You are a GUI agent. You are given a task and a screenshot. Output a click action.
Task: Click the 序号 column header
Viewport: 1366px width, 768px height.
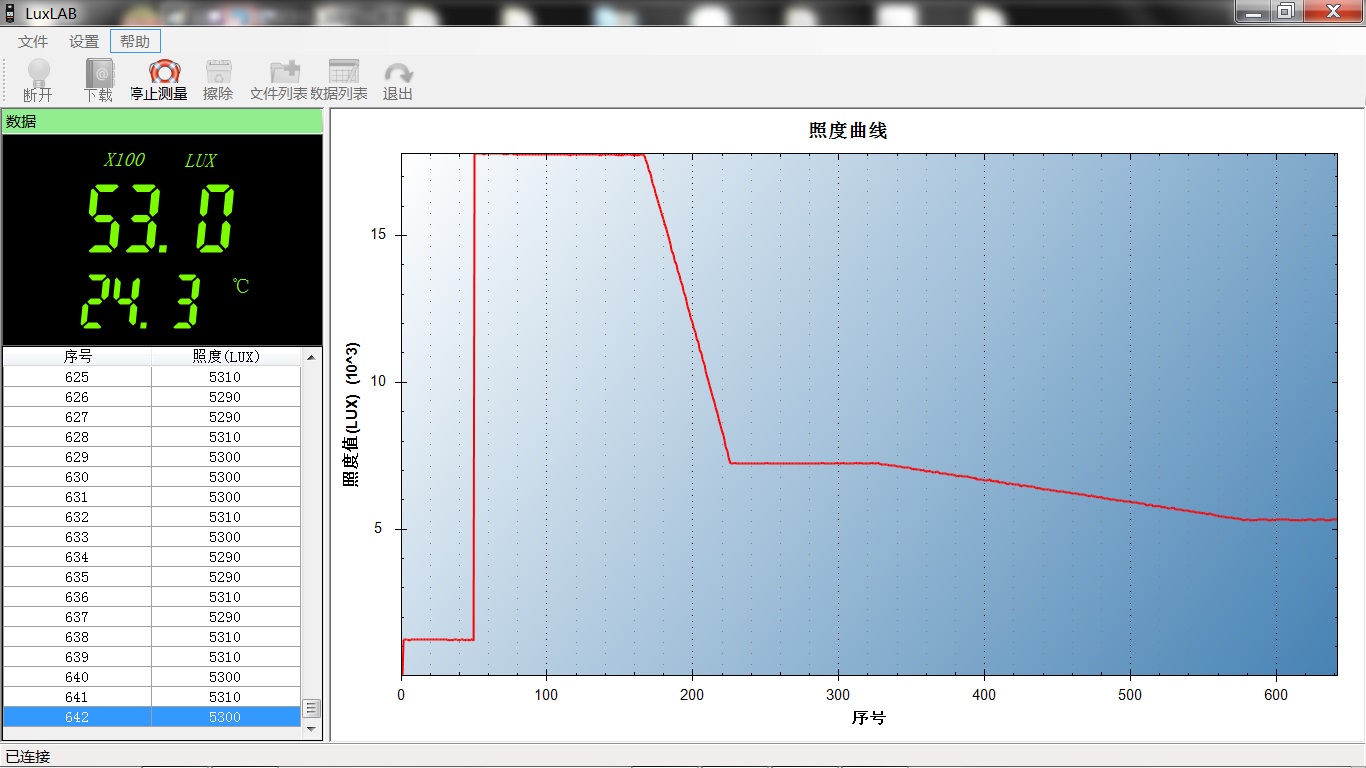tap(77, 356)
